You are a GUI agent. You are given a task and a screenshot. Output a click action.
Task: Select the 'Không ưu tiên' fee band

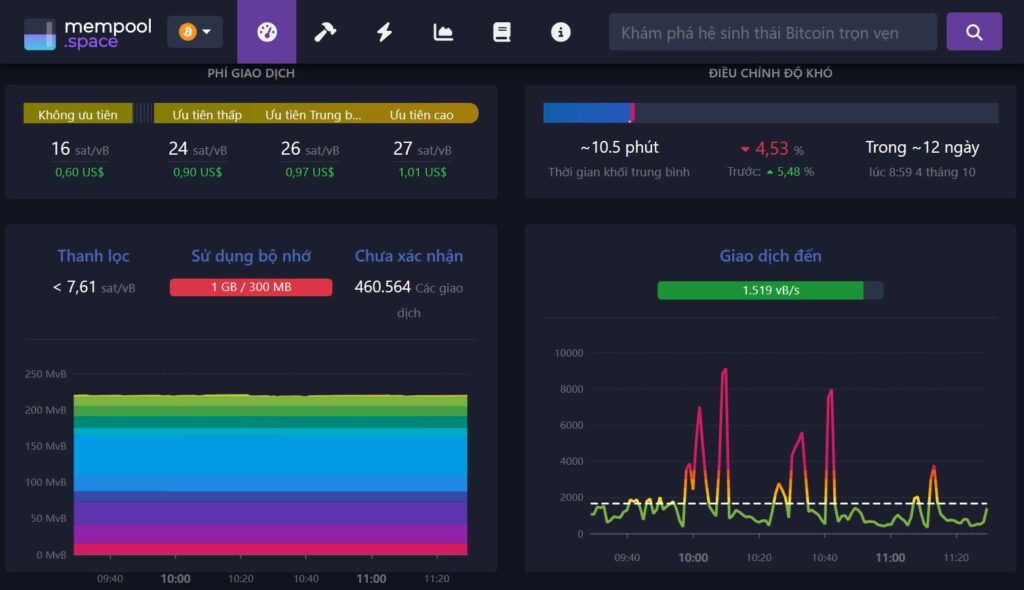pos(78,114)
